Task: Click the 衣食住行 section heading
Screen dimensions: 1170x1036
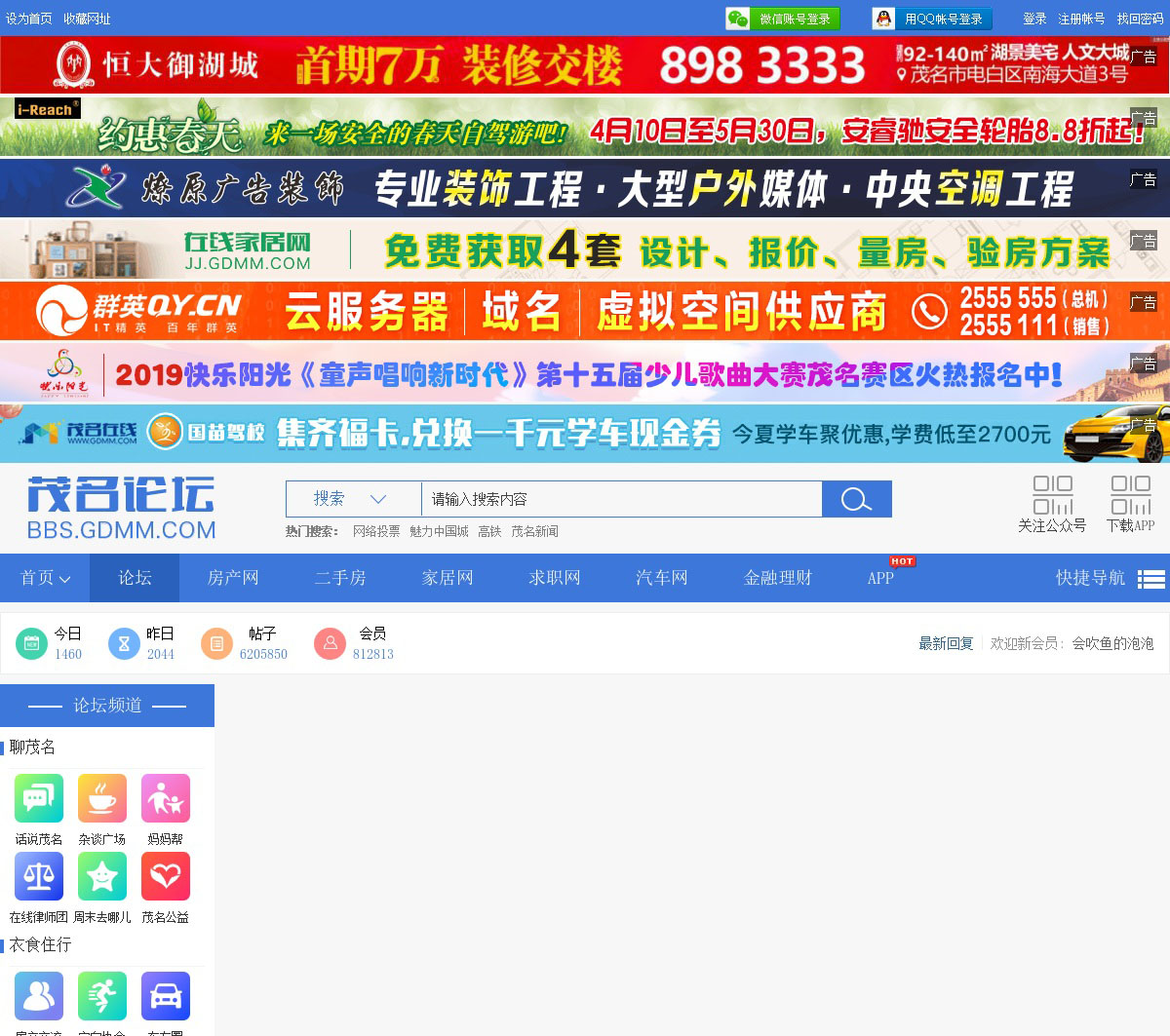Action: 40,945
